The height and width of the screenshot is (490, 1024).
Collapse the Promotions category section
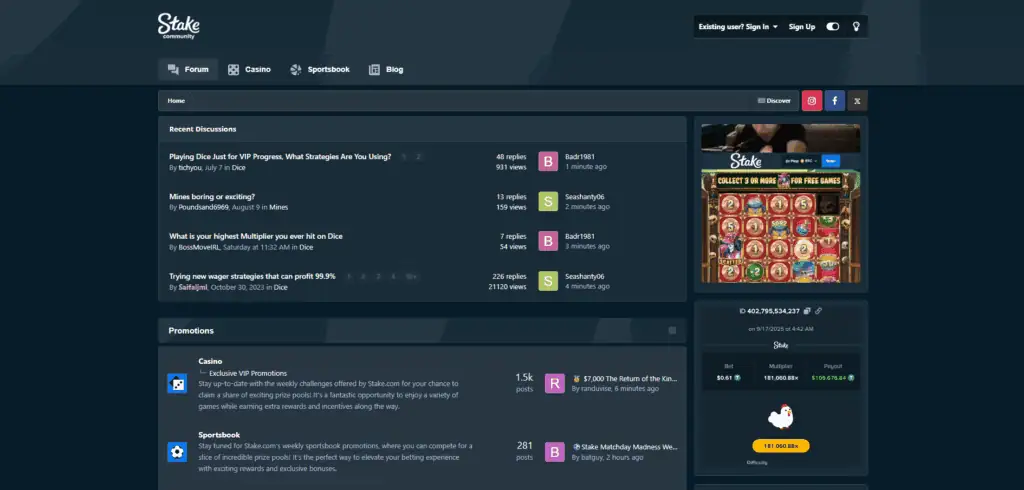(672, 330)
